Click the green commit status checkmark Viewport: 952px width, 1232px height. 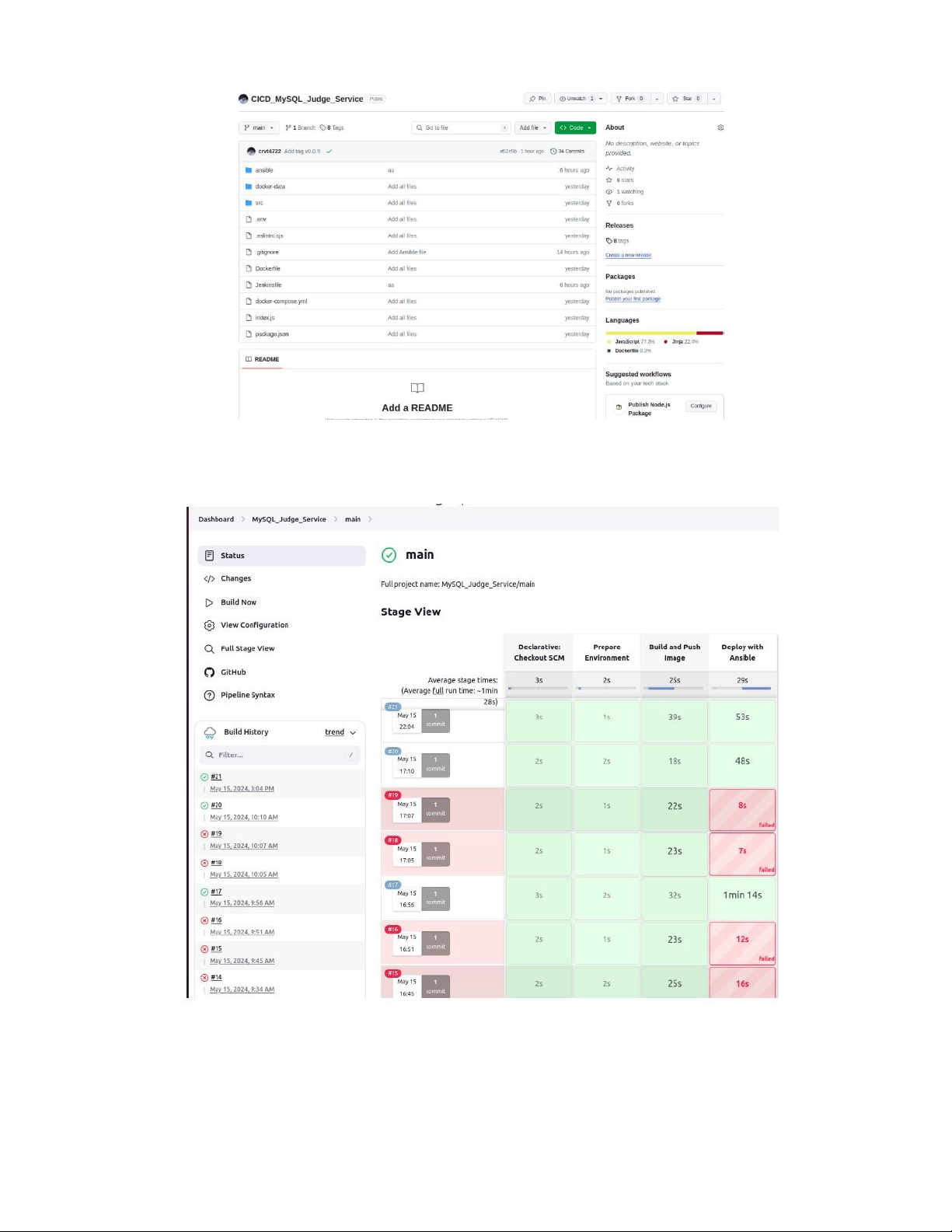coord(330,151)
